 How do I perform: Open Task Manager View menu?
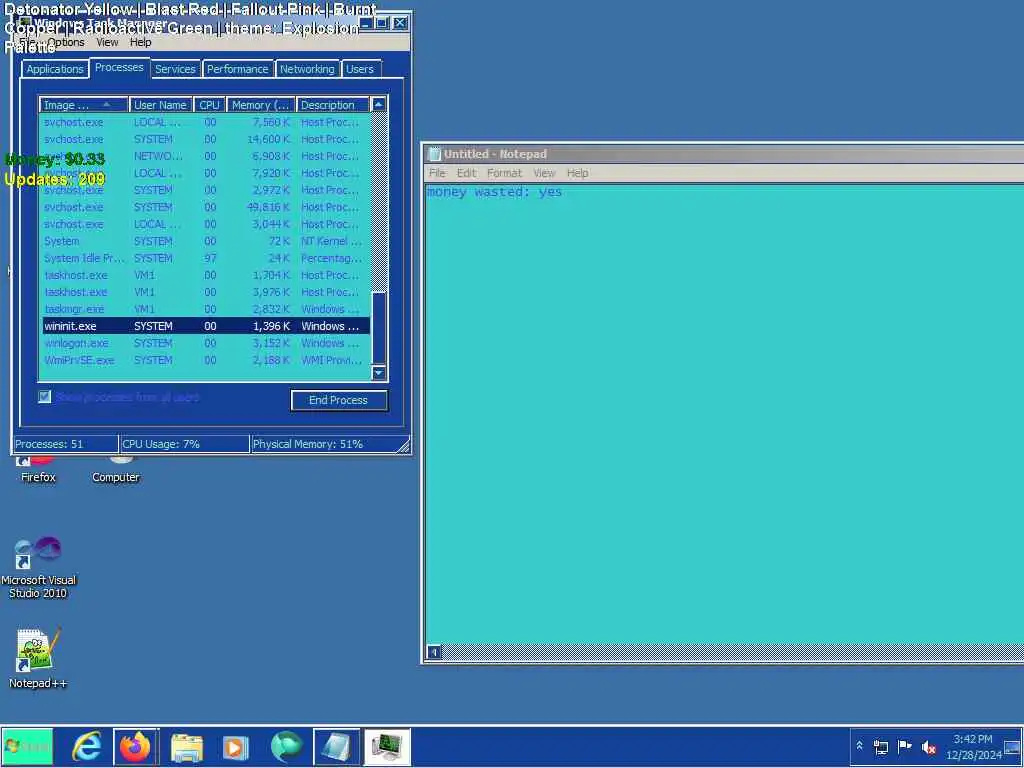tap(107, 42)
